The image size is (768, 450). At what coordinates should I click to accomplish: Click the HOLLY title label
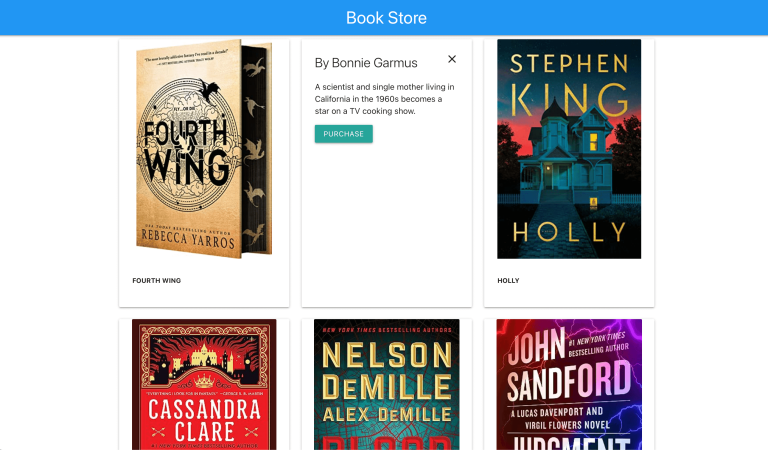(508, 281)
